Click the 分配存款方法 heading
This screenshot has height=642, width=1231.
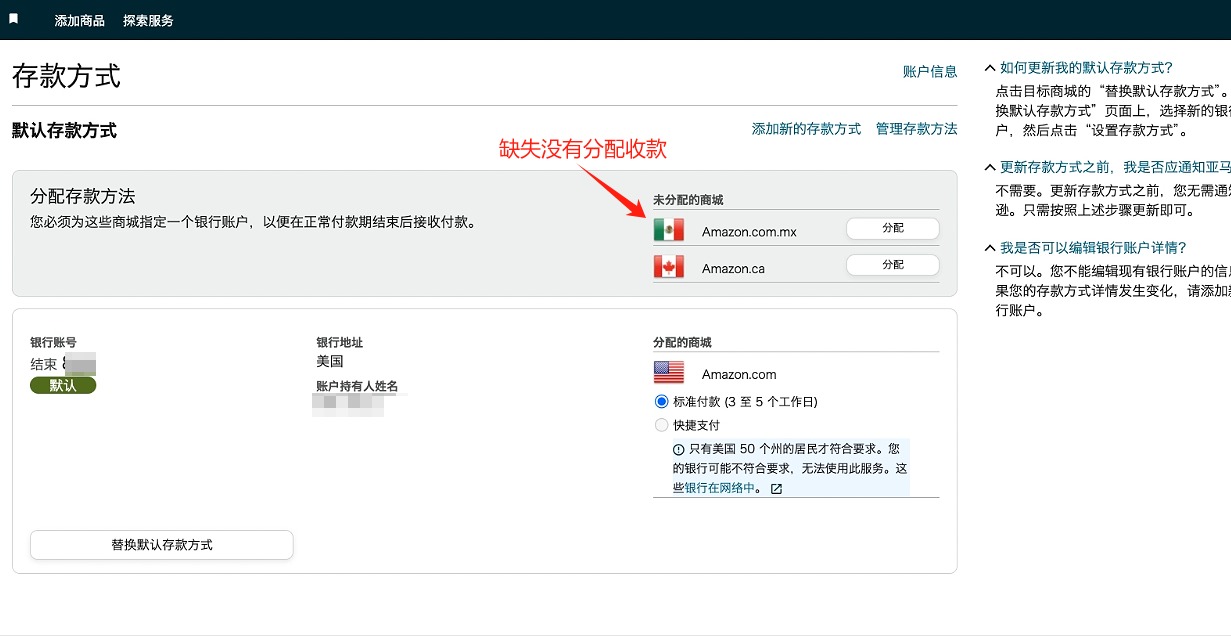coord(82,196)
